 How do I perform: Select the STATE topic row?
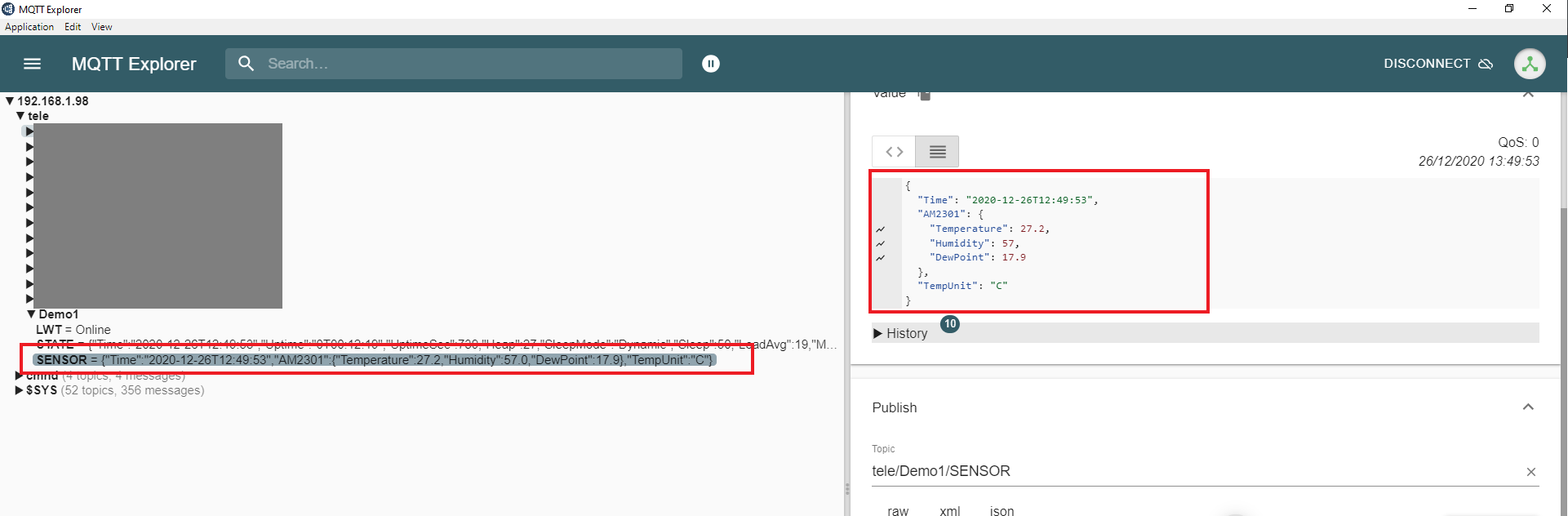436,345
